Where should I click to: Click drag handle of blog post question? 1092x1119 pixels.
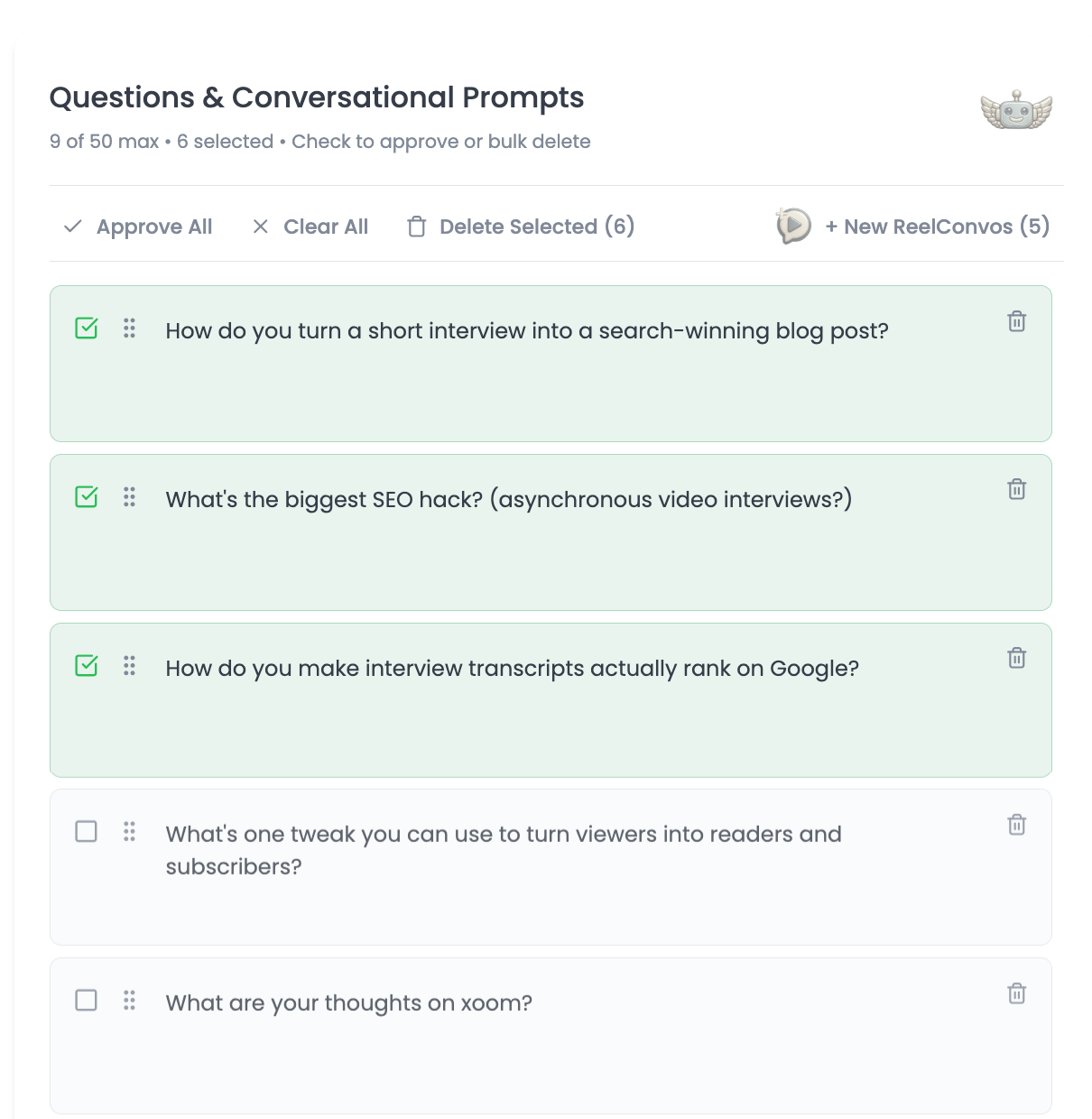click(x=130, y=328)
